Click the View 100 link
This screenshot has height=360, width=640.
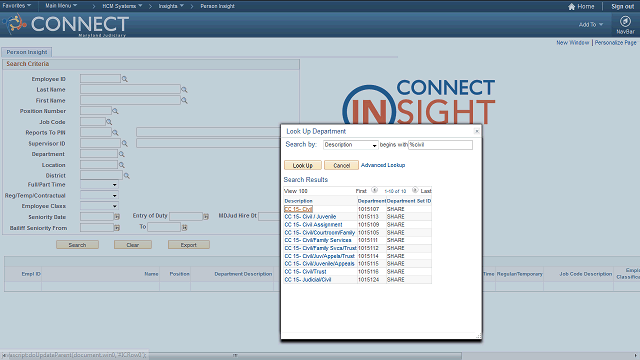pyautogui.click(x=296, y=191)
